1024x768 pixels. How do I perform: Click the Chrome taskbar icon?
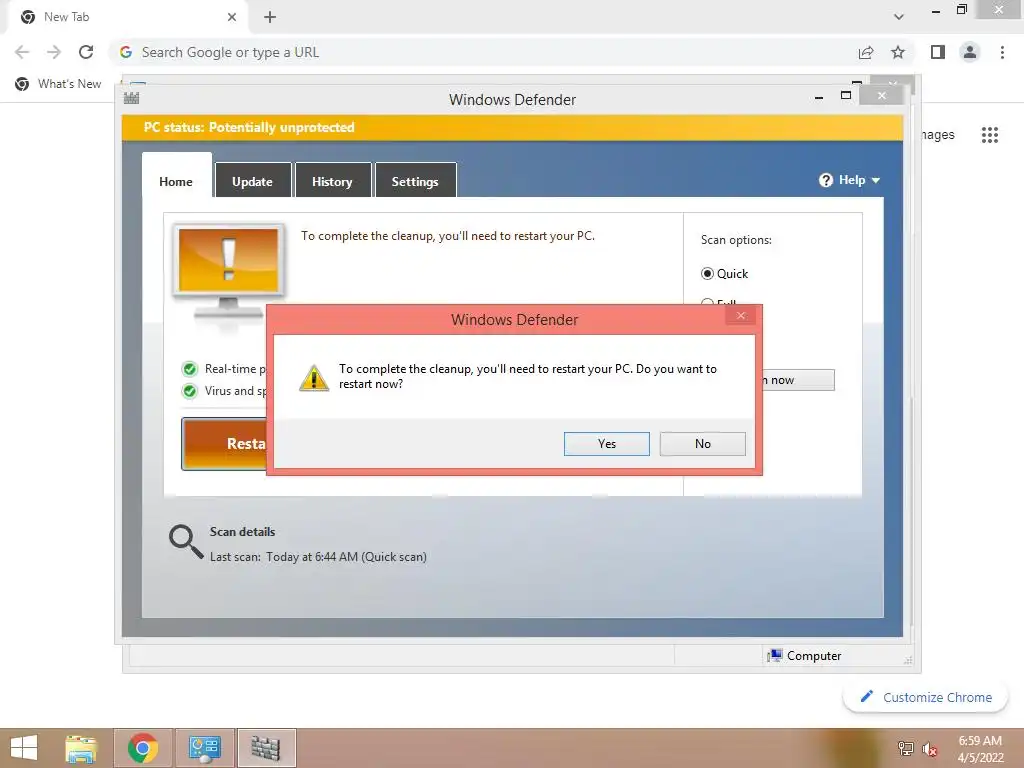tap(143, 748)
